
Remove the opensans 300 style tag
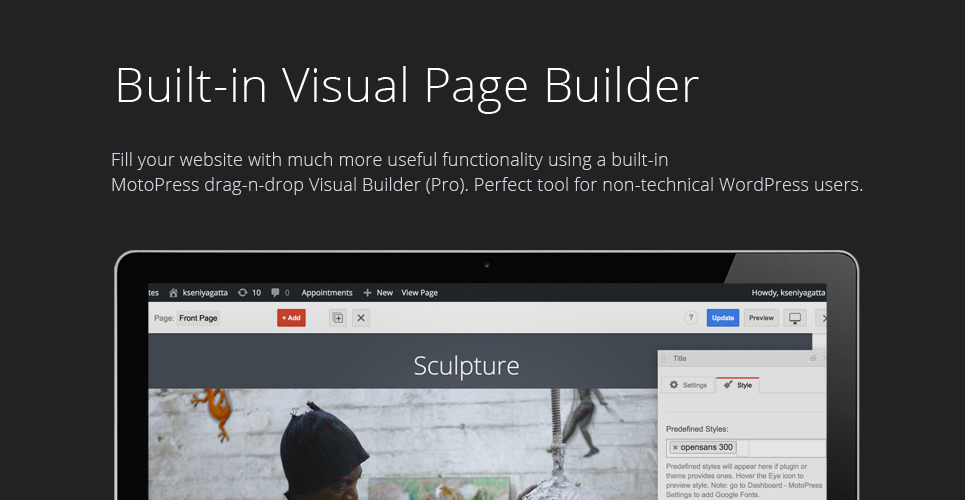click(675, 447)
